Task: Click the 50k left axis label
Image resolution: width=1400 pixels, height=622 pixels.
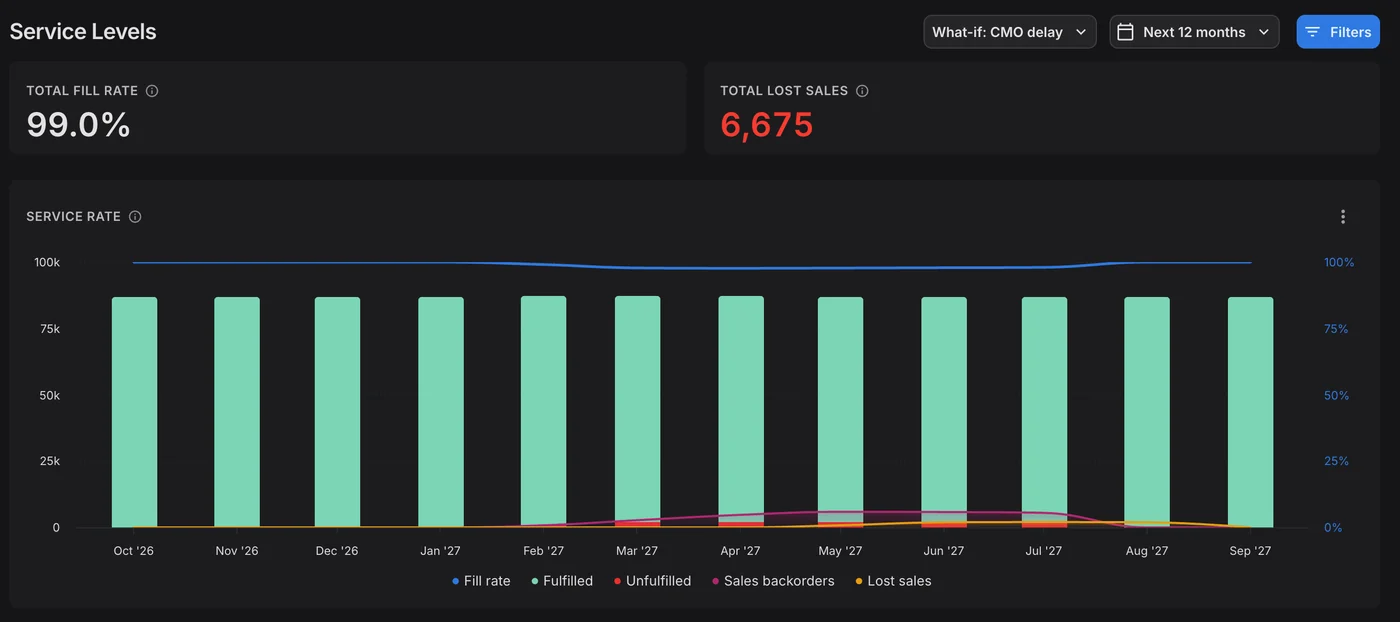Action: tap(49, 396)
